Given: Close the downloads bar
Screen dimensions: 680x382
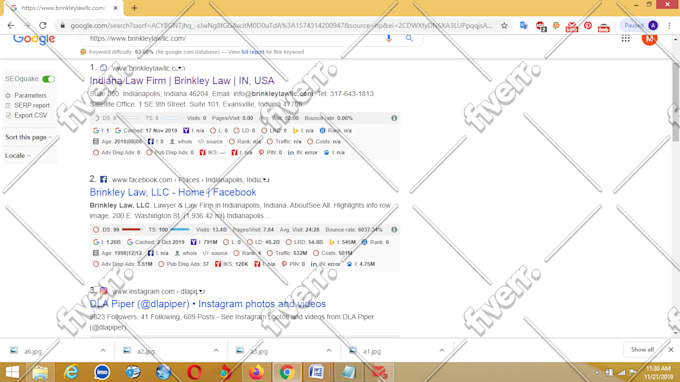Looking at the screenshot, I should [670, 349].
